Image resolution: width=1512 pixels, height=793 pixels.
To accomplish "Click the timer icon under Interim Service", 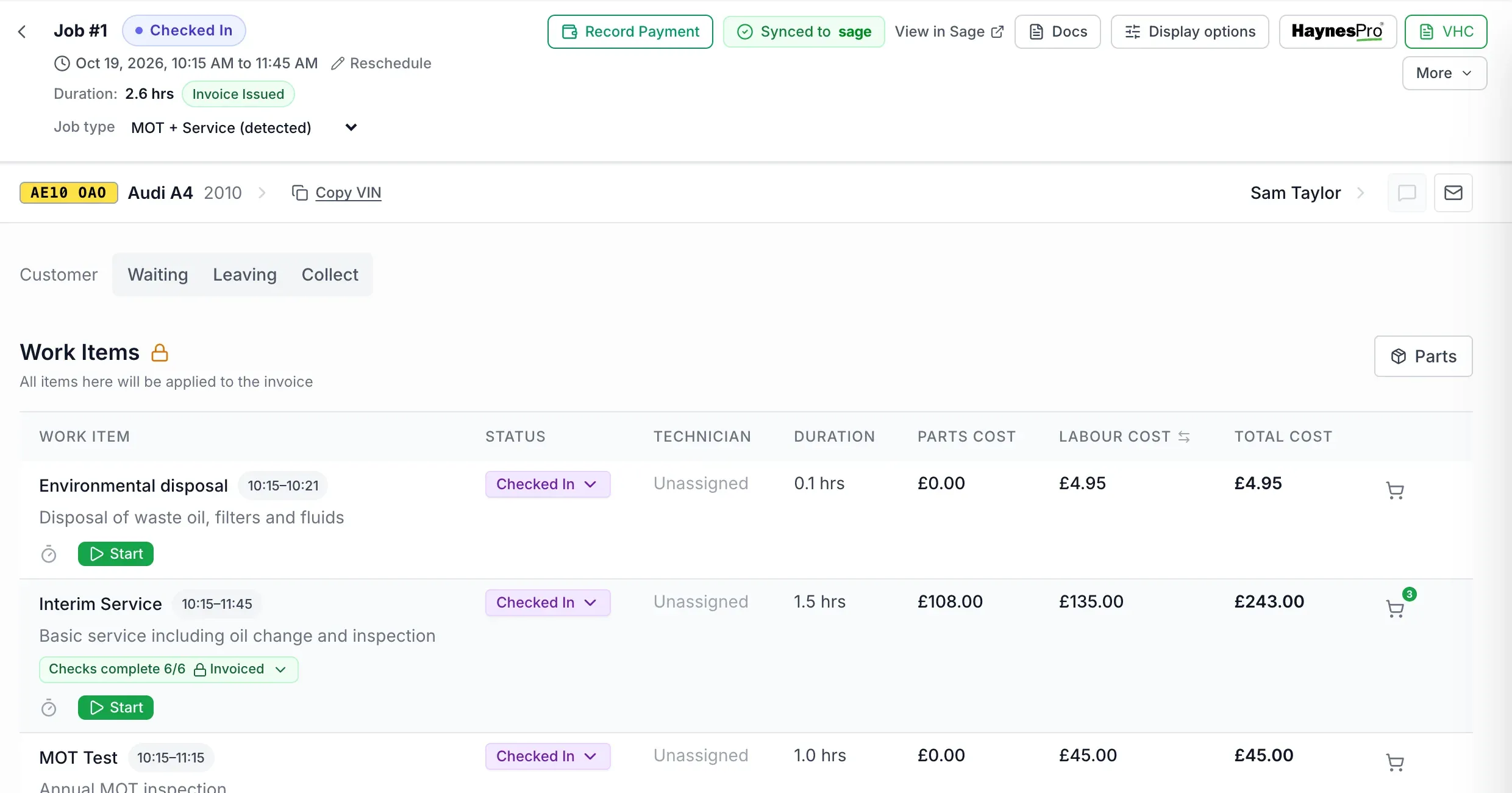I will click(49, 708).
